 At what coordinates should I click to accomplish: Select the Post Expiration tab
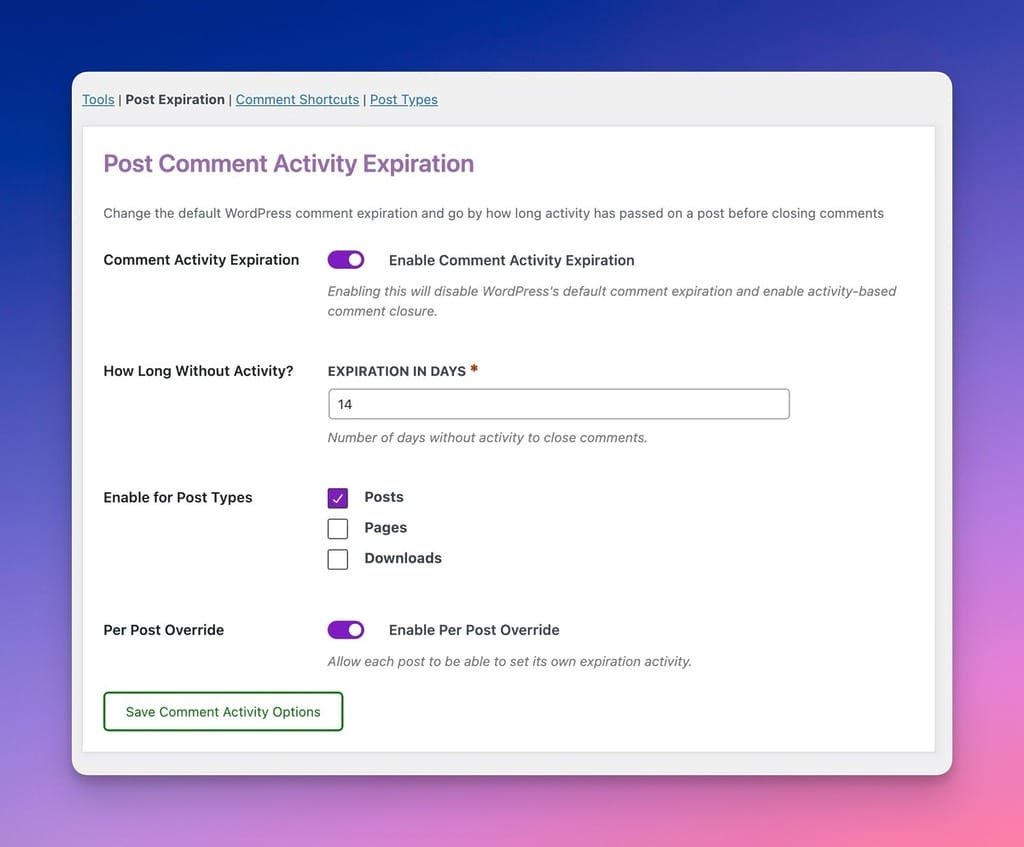(175, 99)
